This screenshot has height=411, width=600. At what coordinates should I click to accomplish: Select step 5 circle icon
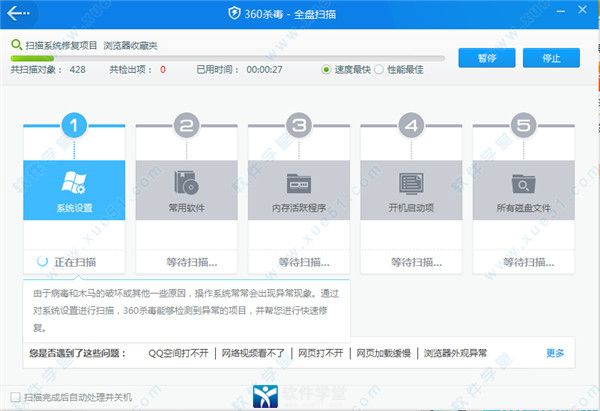523,125
